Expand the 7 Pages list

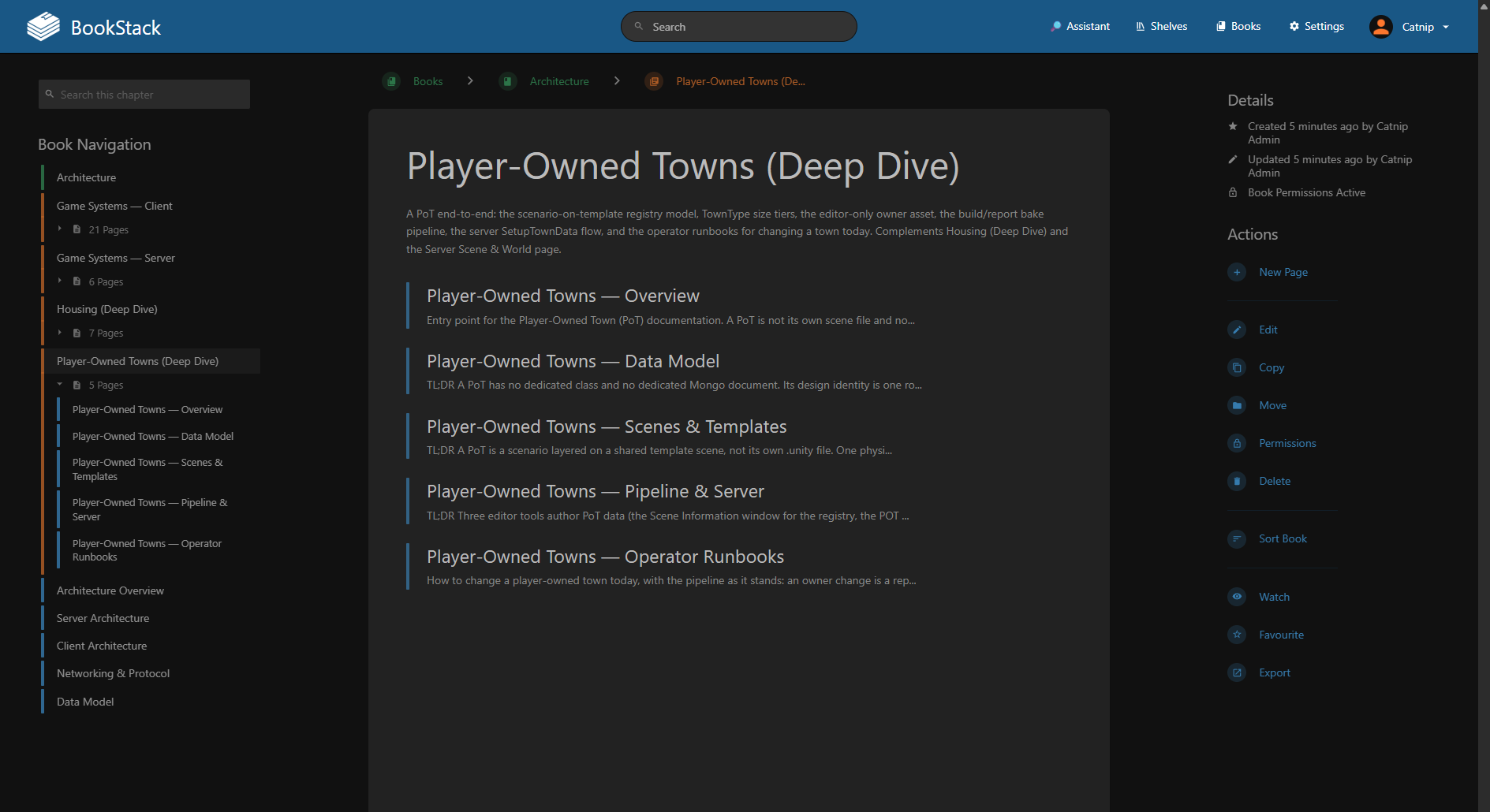point(91,333)
